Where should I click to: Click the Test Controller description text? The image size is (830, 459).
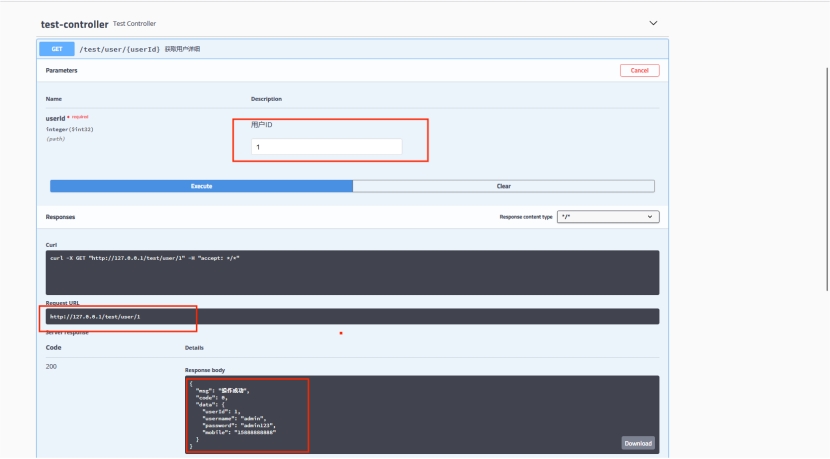click(135, 24)
